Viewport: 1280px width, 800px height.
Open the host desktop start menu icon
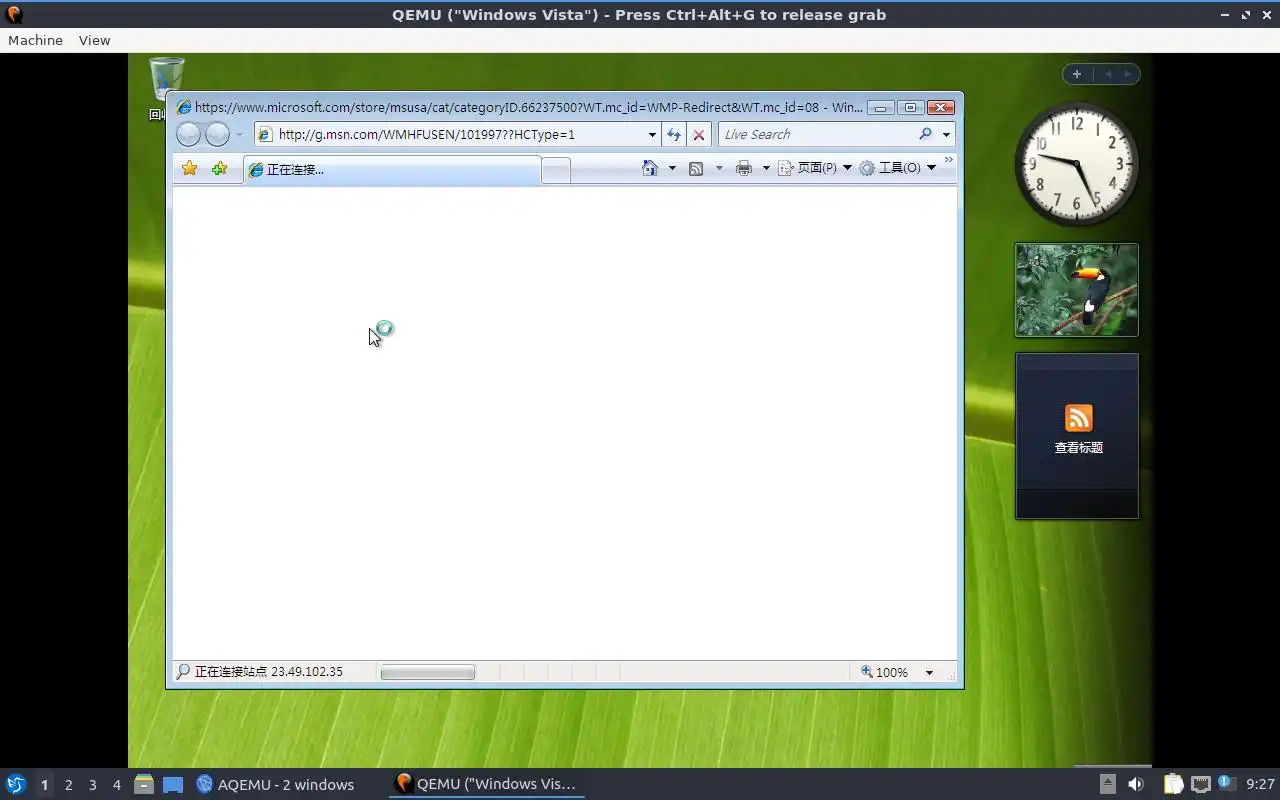(x=15, y=784)
